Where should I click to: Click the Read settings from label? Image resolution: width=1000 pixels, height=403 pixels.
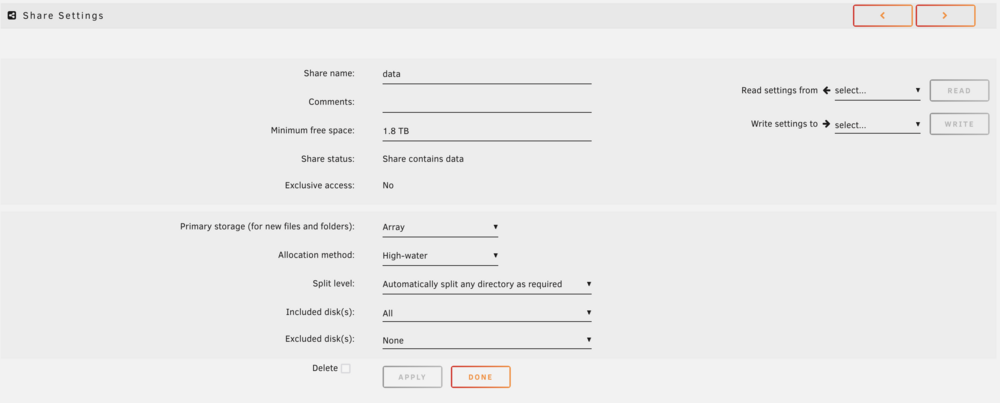(x=779, y=91)
